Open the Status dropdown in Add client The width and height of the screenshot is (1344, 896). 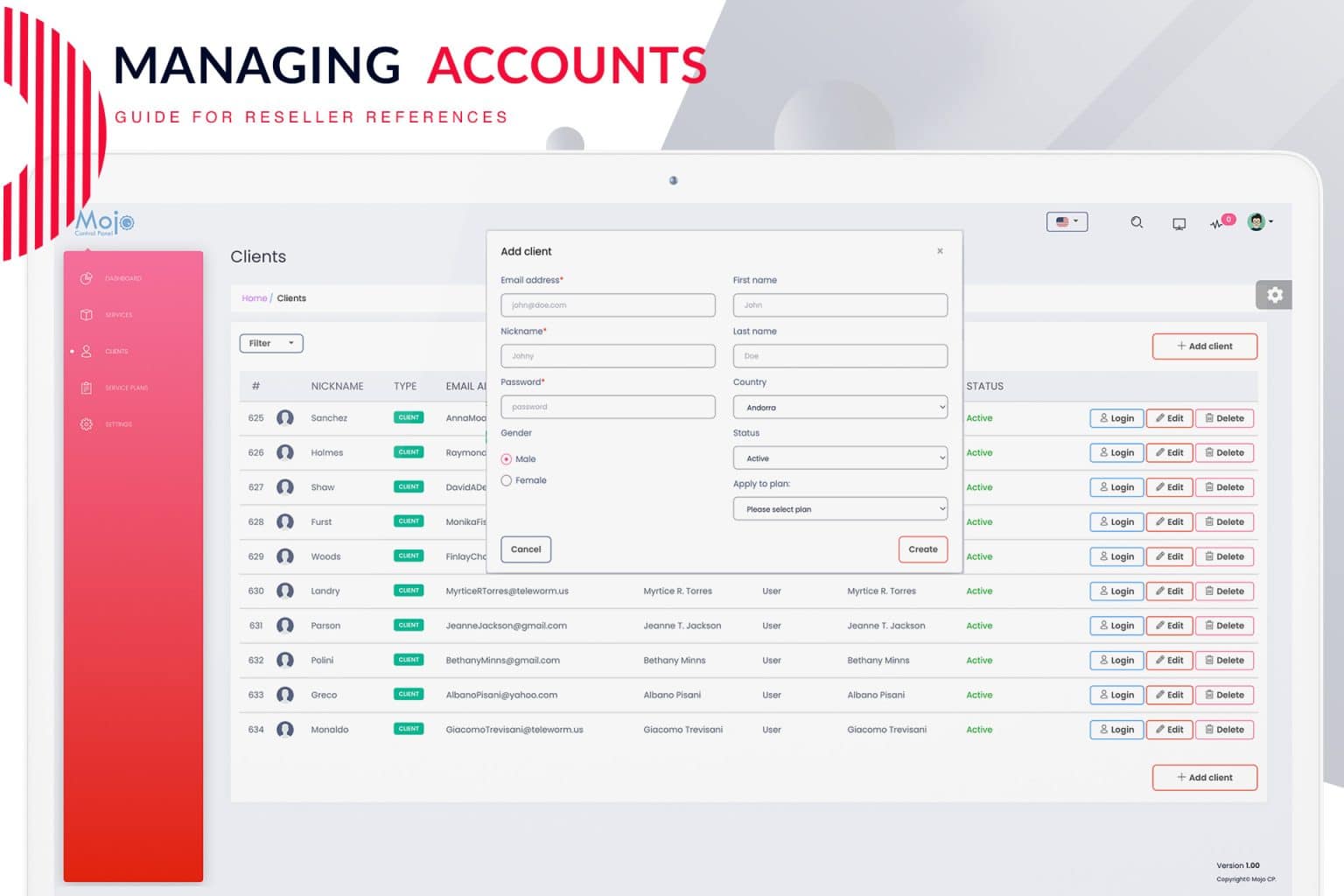(840, 458)
